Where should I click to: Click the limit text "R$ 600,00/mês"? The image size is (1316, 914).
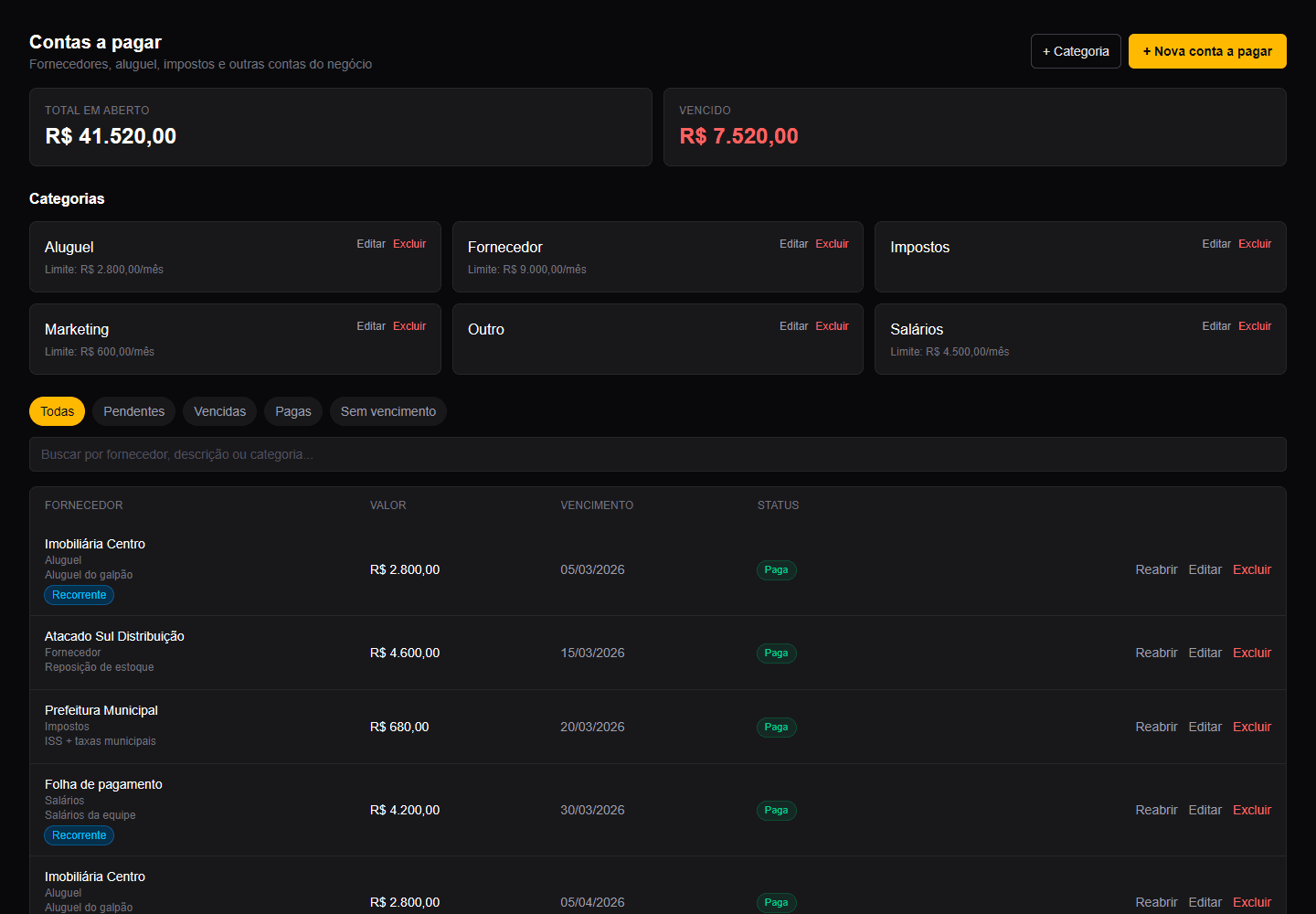point(117,352)
